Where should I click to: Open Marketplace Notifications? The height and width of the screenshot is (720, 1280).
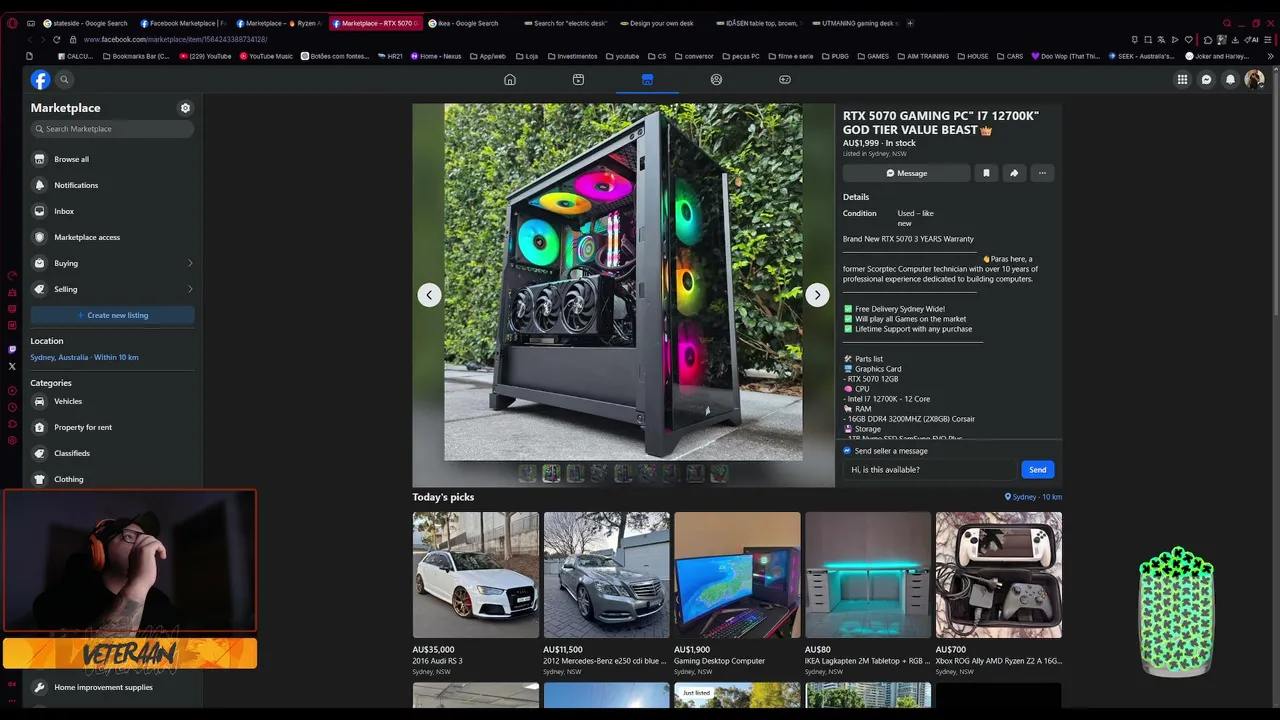click(112, 185)
